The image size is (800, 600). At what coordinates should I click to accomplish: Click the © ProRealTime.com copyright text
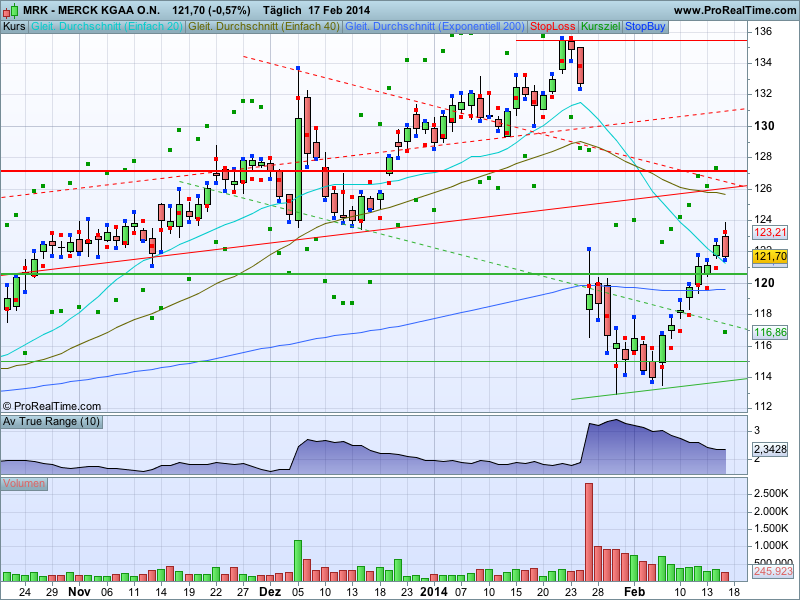[x=52, y=407]
